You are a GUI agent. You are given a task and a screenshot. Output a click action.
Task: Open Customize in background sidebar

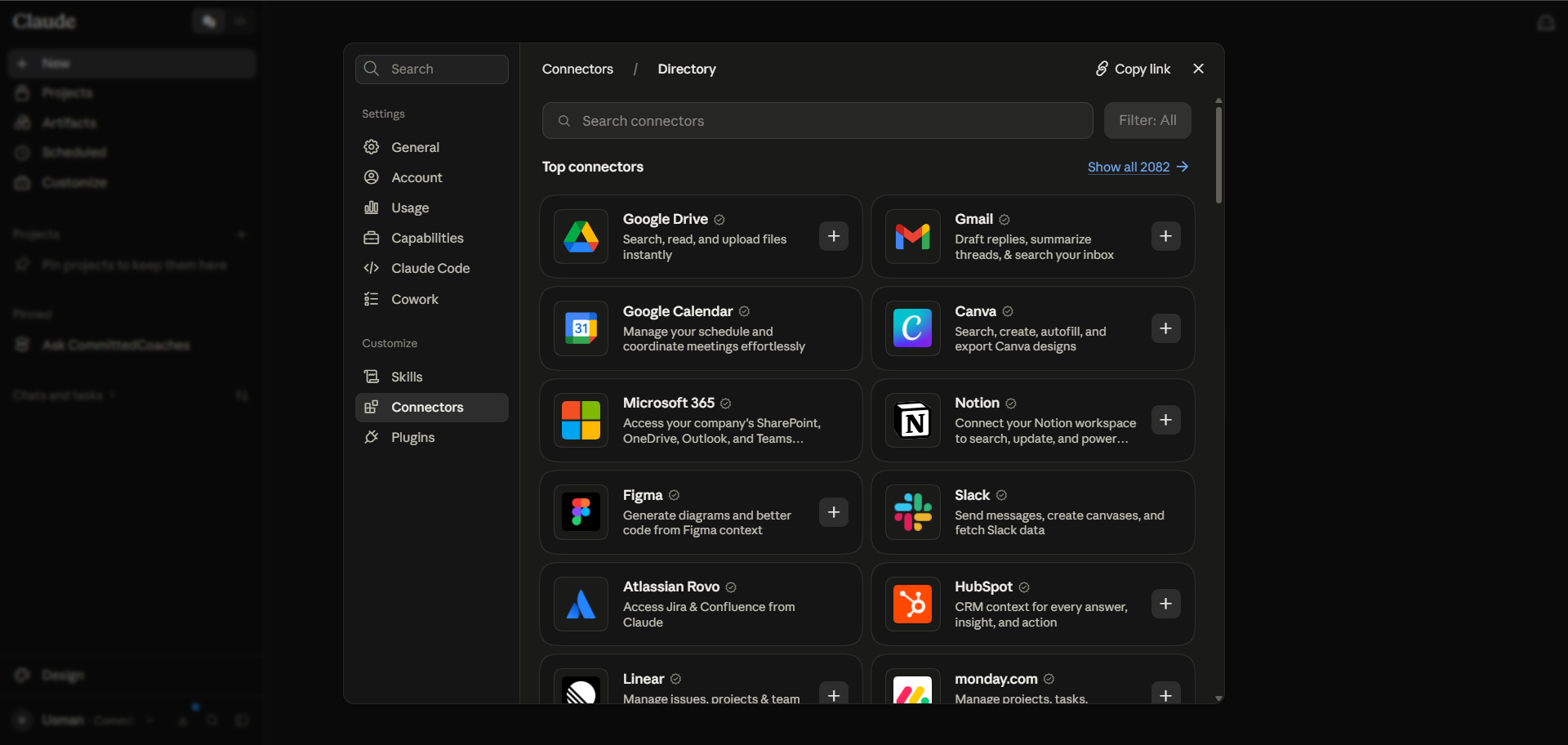[x=132, y=182]
